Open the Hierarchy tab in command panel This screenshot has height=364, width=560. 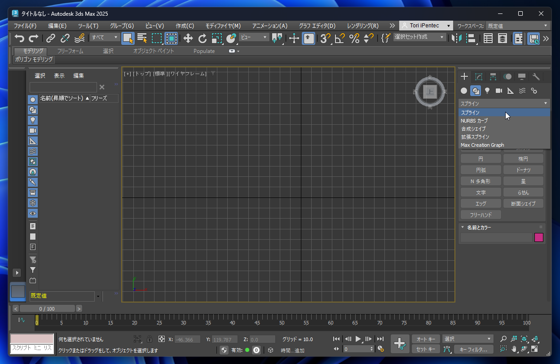pos(493,76)
